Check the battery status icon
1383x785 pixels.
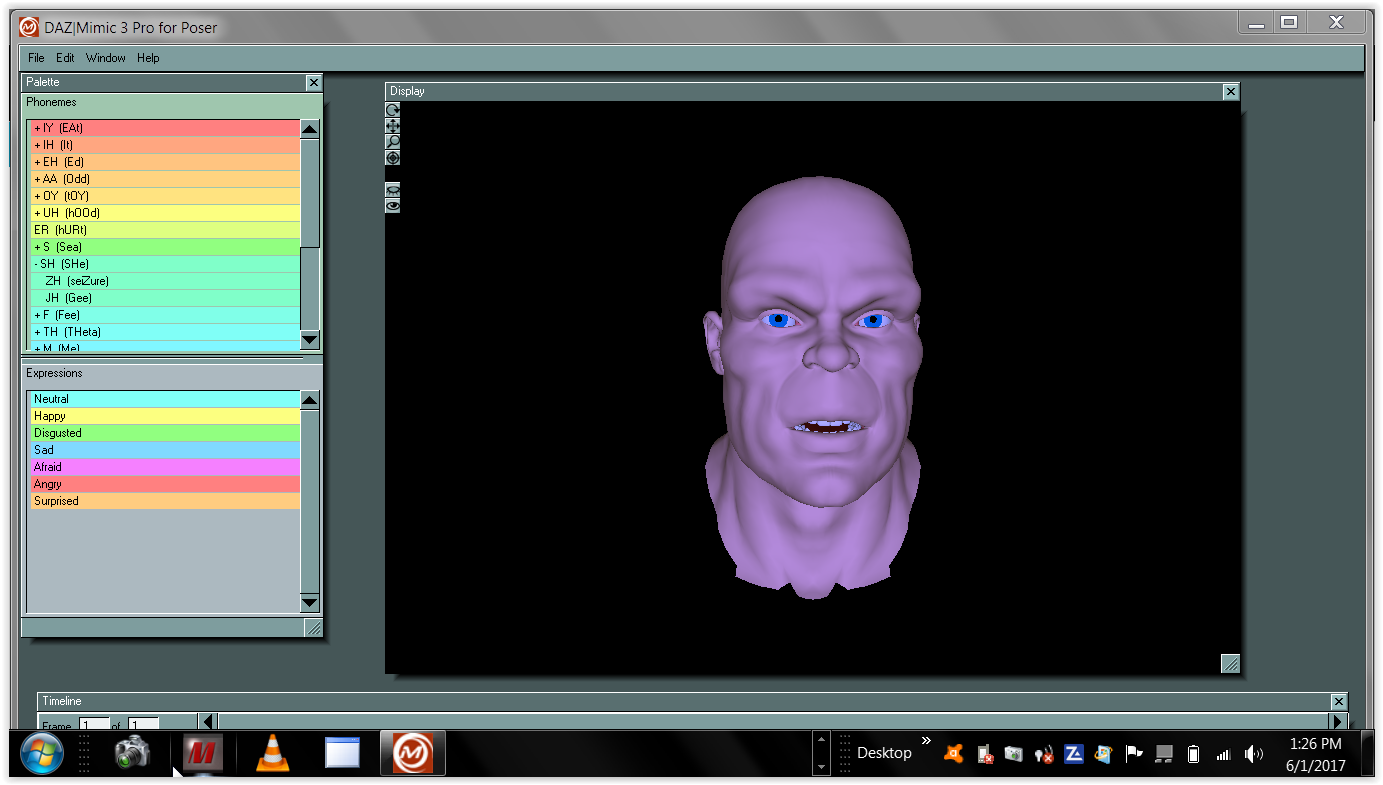coord(1193,754)
